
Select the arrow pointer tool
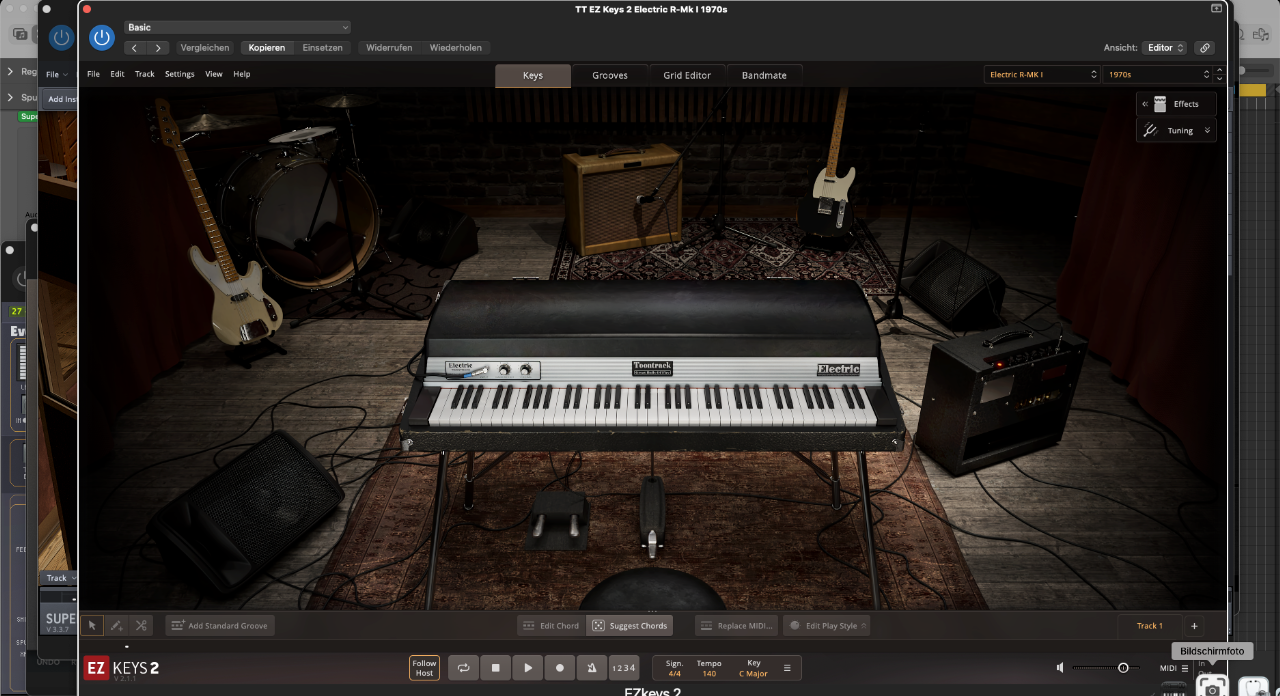[x=92, y=625]
